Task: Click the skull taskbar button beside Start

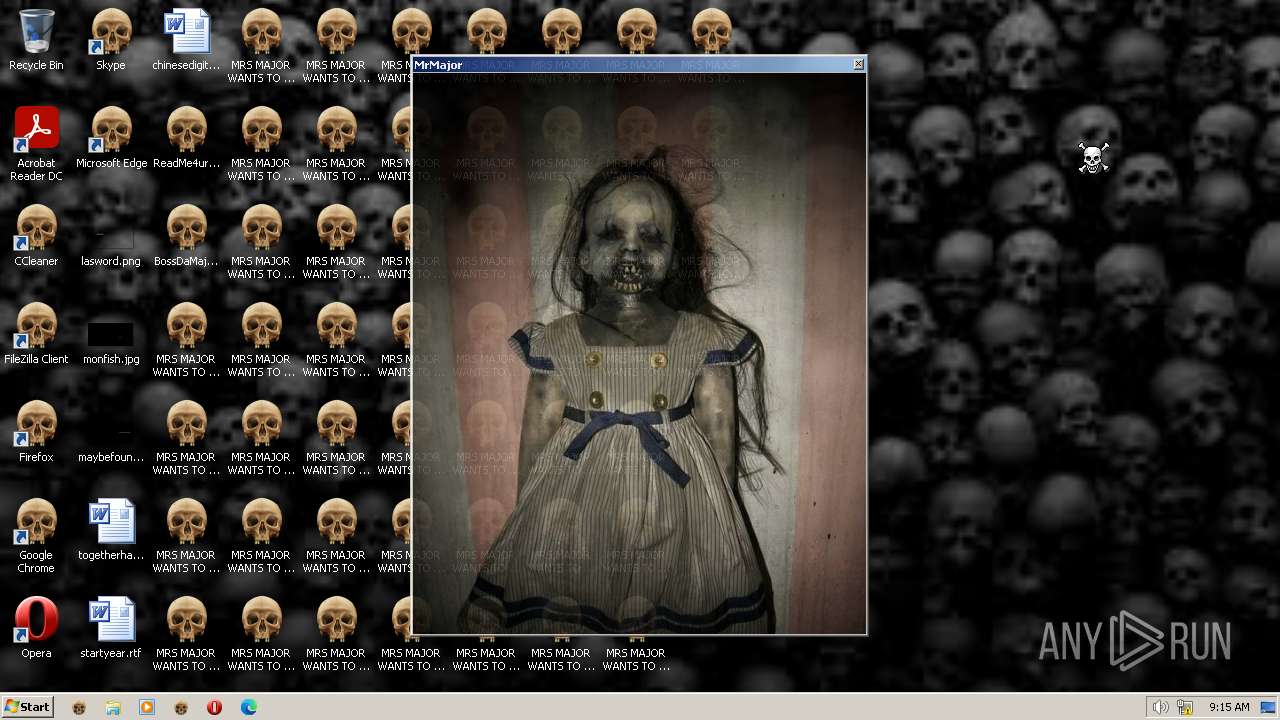Action: click(79, 707)
